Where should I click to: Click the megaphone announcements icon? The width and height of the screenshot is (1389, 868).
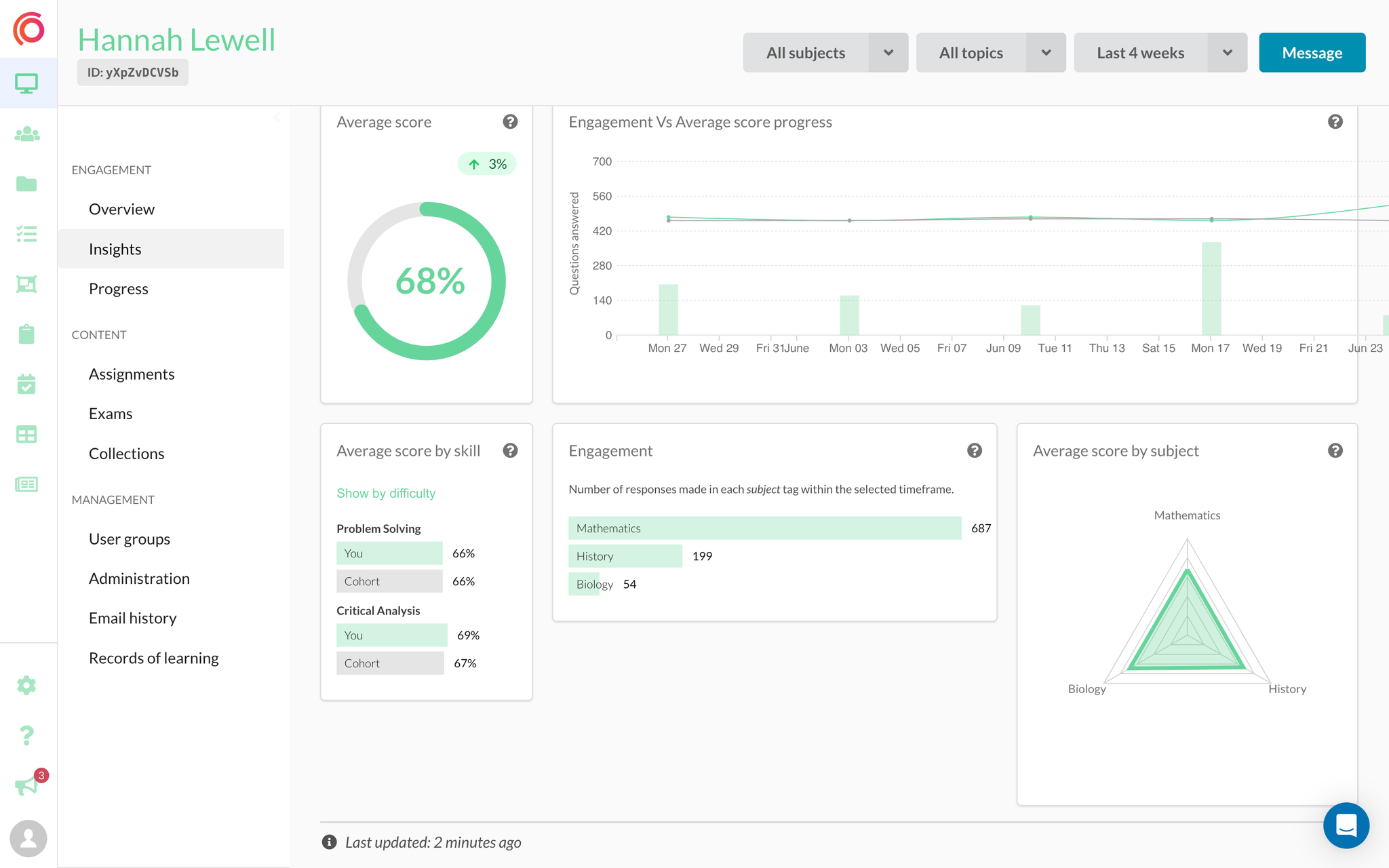click(x=26, y=785)
